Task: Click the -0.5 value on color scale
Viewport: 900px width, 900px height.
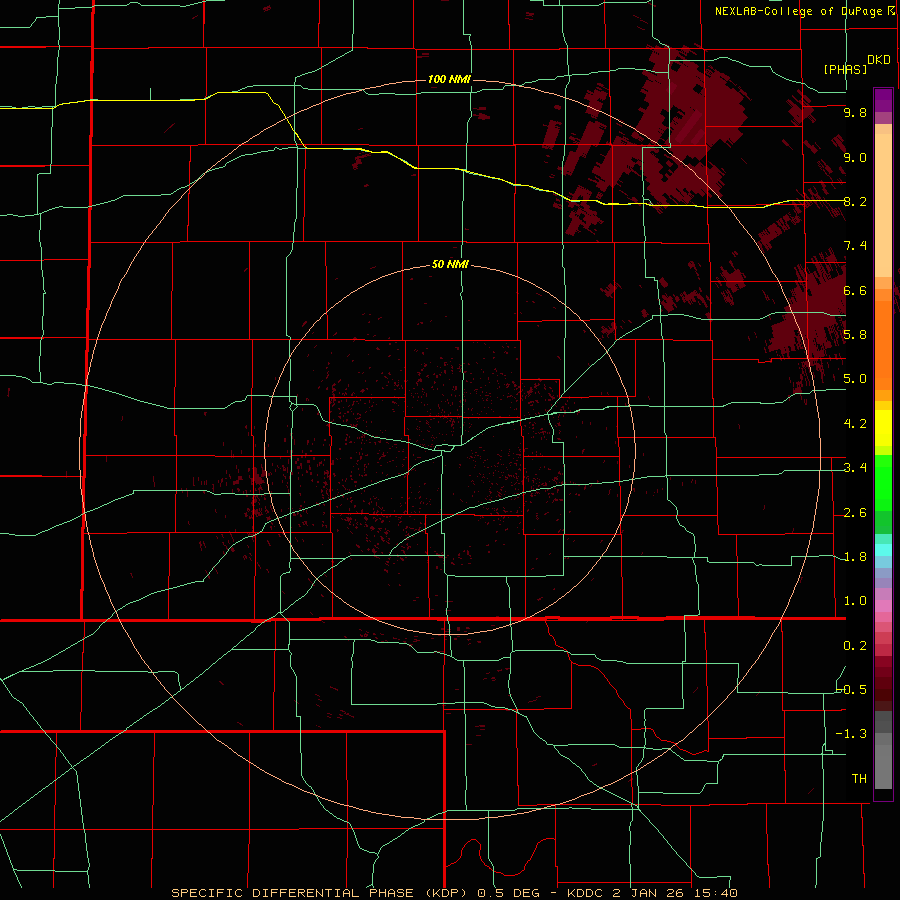Action: click(852, 689)
